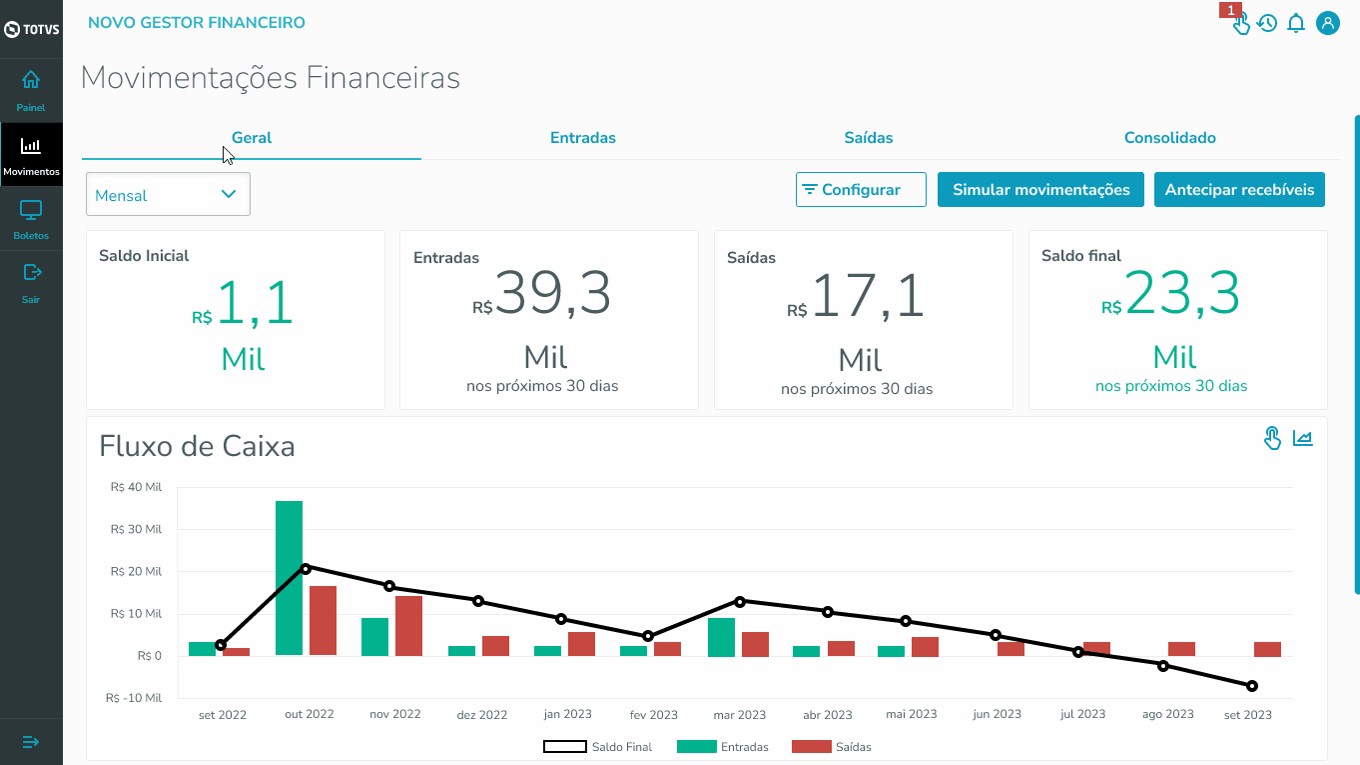Image resolution: width=1360 pixels, height=765 pixels.
Task: Click Simular movimentações button
Action: 1040,190
